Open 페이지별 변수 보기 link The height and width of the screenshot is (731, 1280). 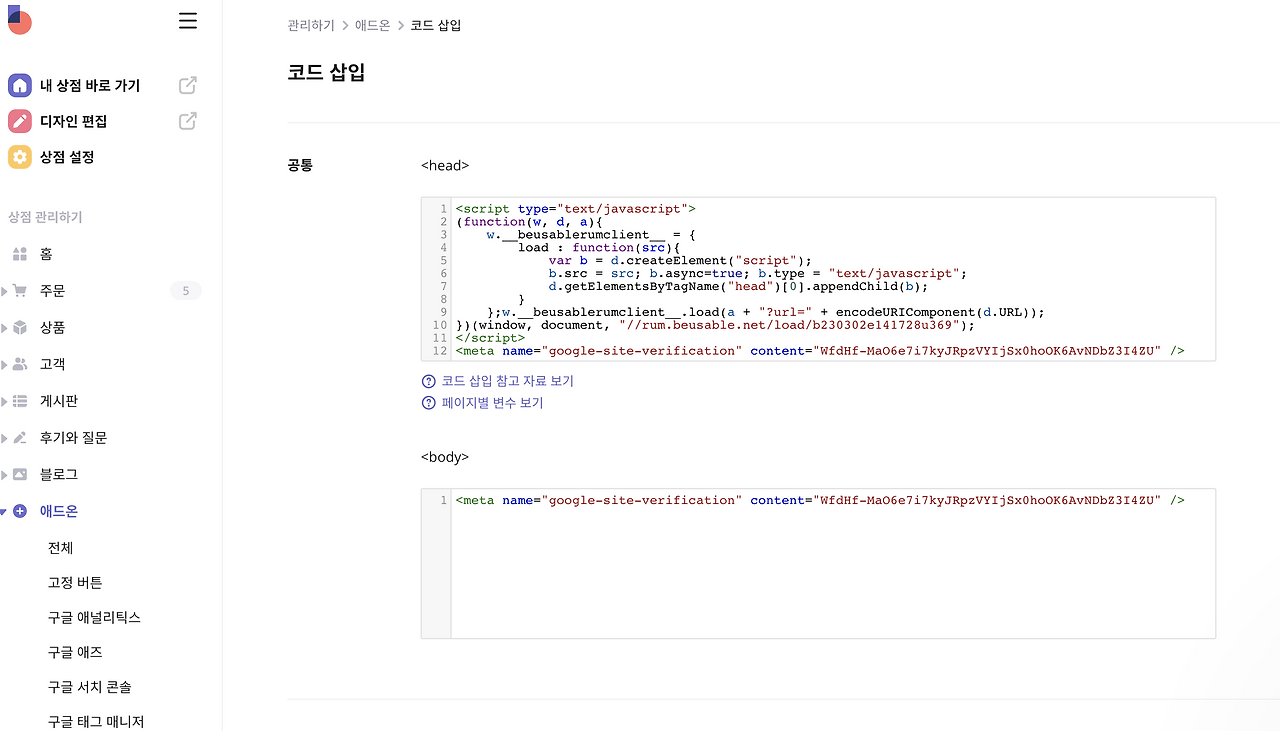[x=493, y=403]
